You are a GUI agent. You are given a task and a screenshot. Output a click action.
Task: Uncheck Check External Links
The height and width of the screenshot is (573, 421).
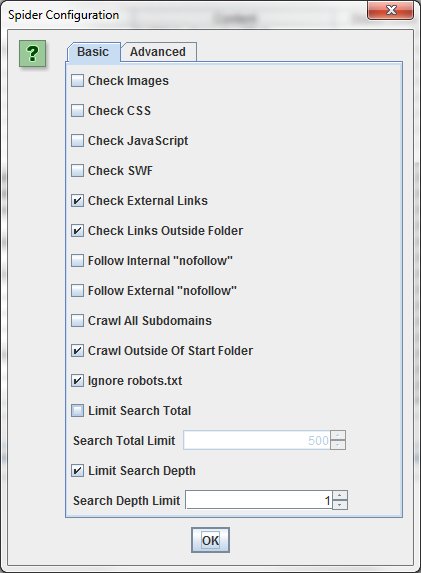tap(77, 201)
